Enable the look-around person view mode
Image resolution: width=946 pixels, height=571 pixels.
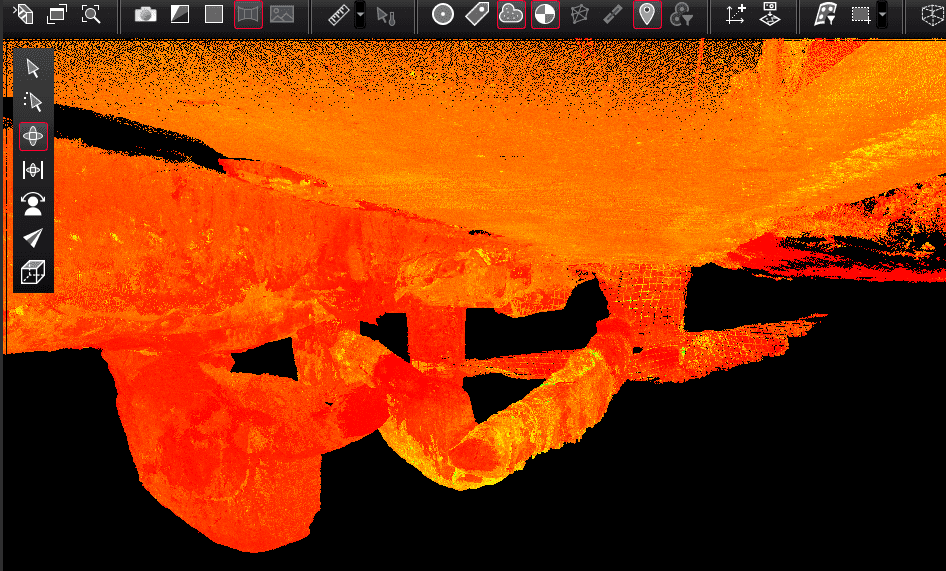[x=33, y=204]
